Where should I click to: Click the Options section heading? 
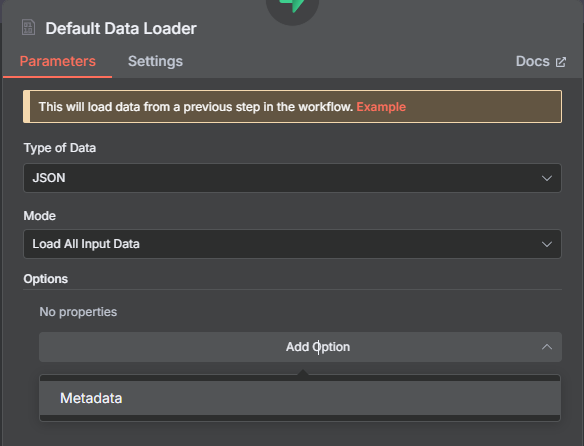click(45, 279)
